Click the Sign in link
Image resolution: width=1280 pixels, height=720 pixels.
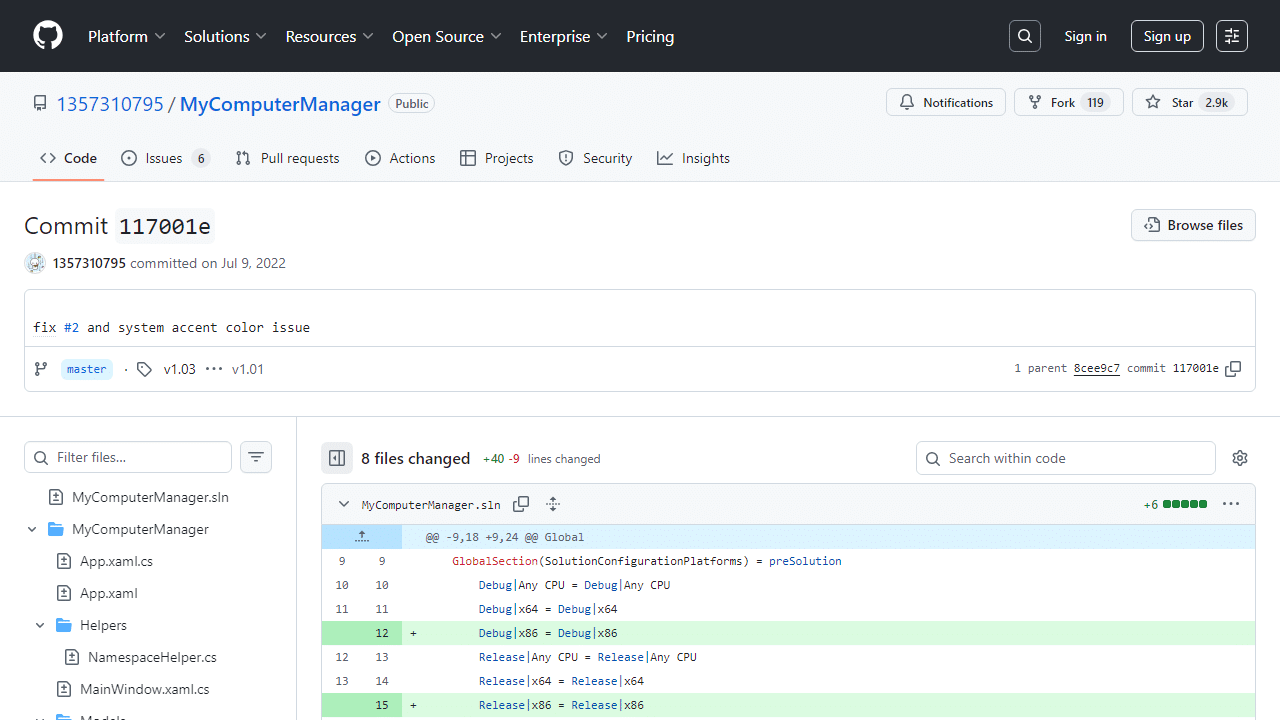(1085, 36)
